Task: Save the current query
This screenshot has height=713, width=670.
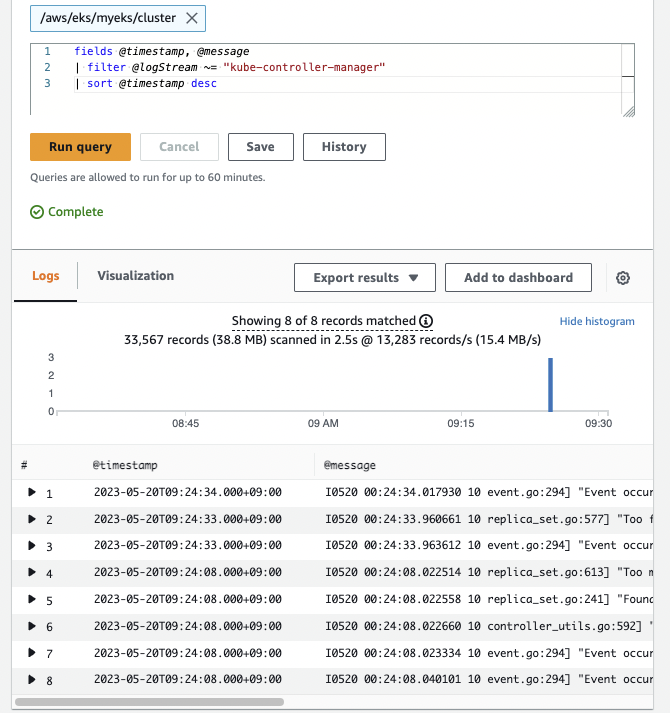Action: tap(261, 147)
